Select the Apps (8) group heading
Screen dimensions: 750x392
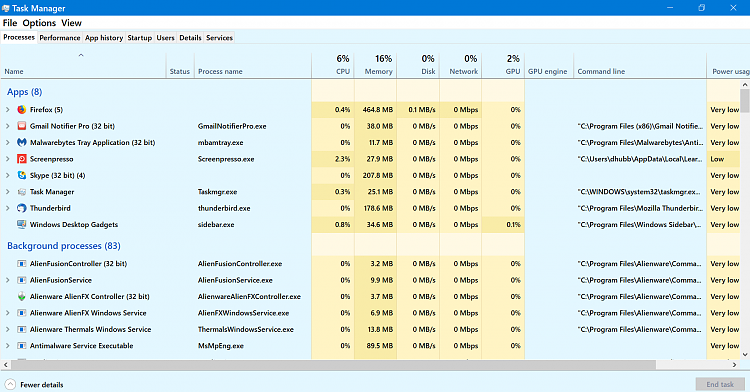(x=24, y=92)
